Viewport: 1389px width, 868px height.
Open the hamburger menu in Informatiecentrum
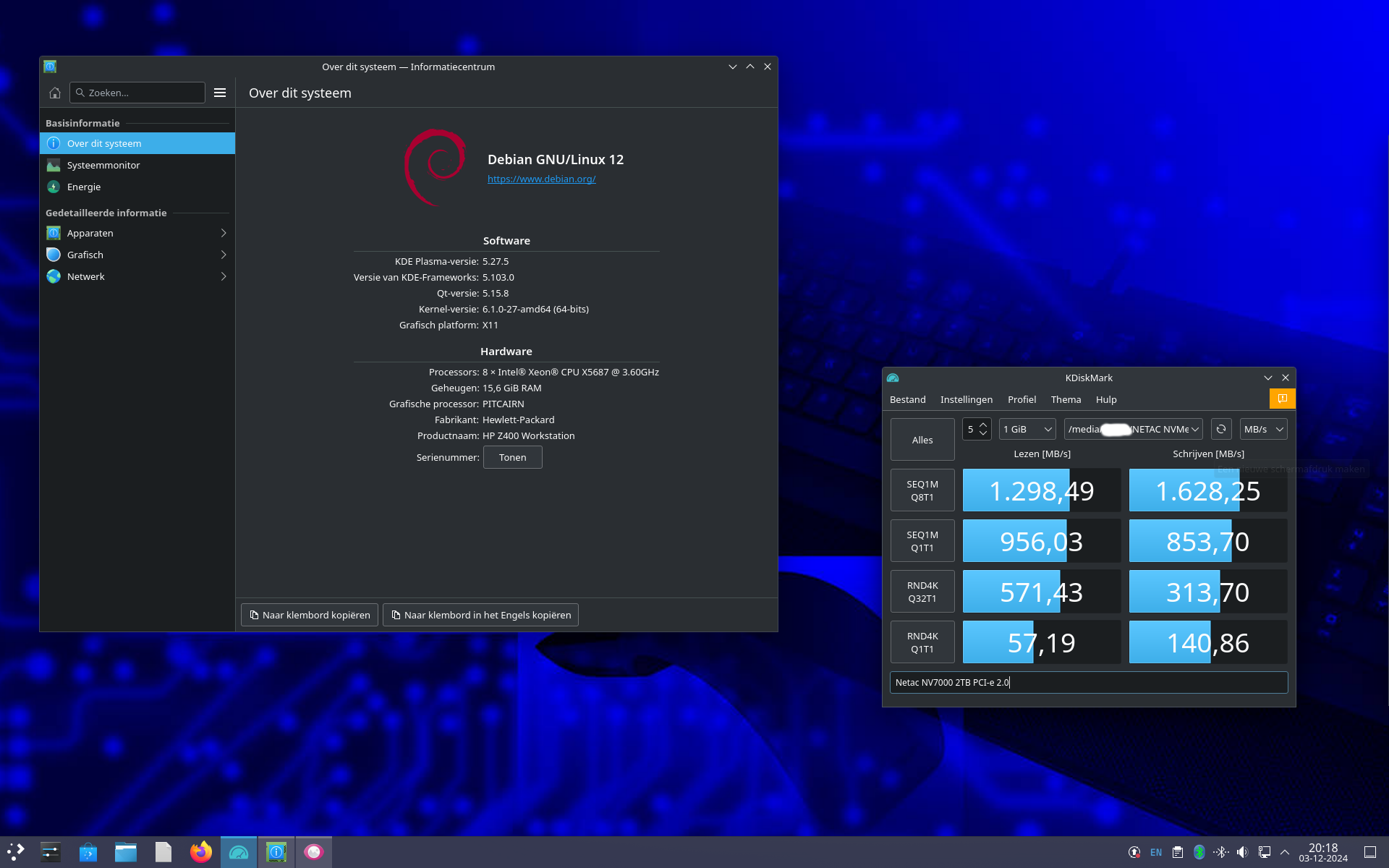(220, 93)
